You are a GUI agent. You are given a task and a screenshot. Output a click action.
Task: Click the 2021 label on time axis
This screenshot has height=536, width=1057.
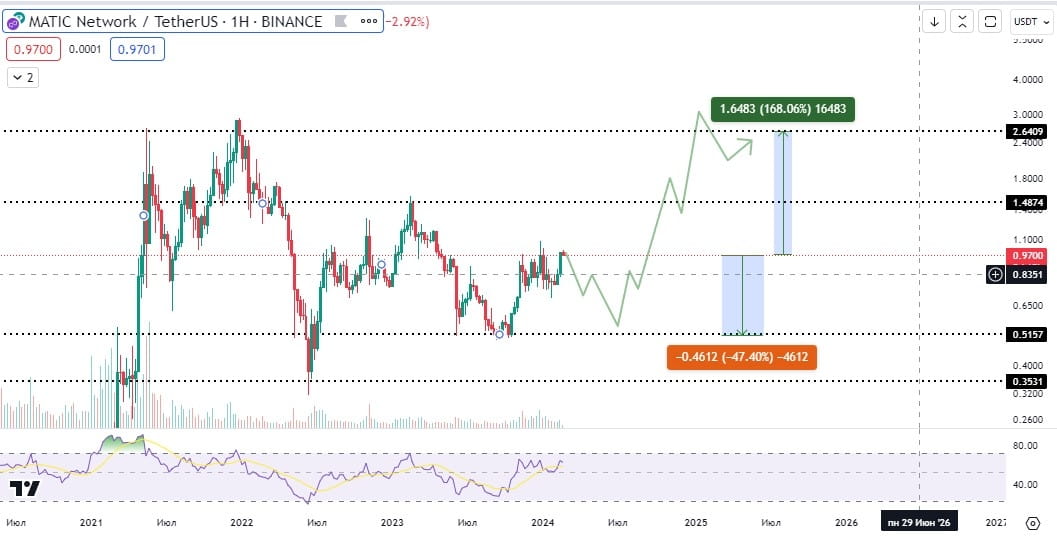90,523
